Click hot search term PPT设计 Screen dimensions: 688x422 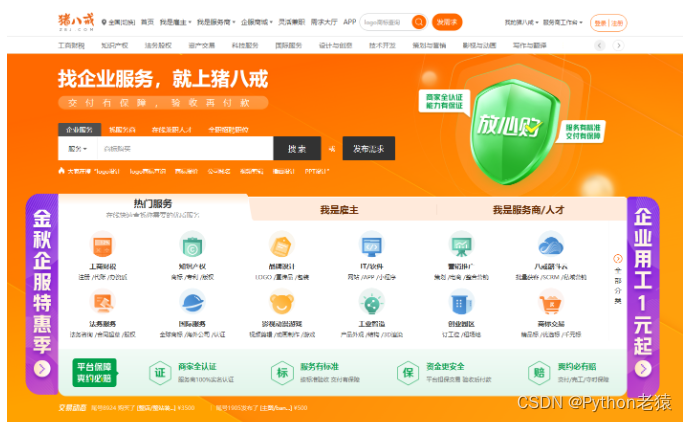pyautogui.click(x=317, y=171)
